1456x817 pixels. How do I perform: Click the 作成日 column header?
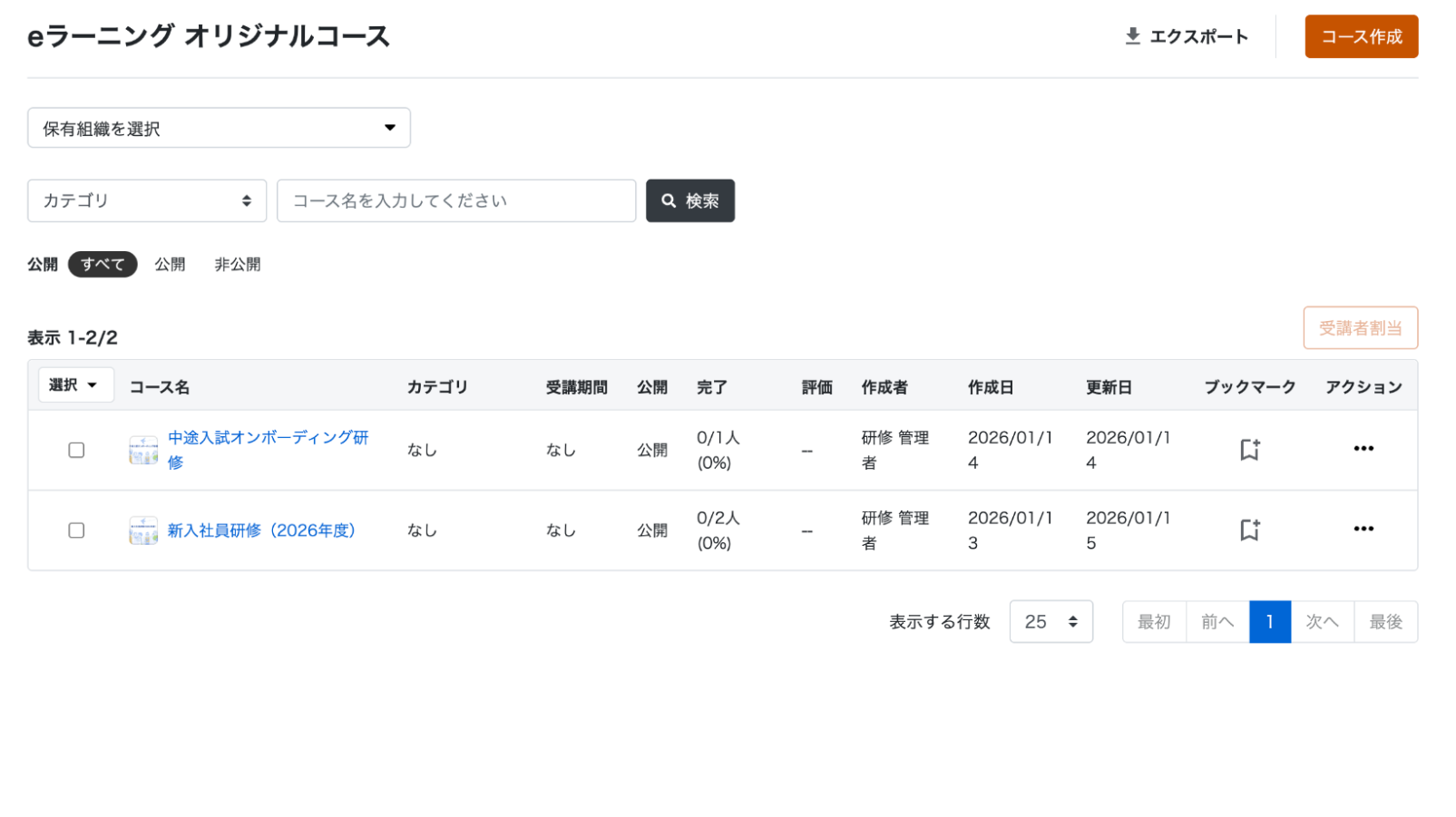pyautogui.click(x=991, y=387)
